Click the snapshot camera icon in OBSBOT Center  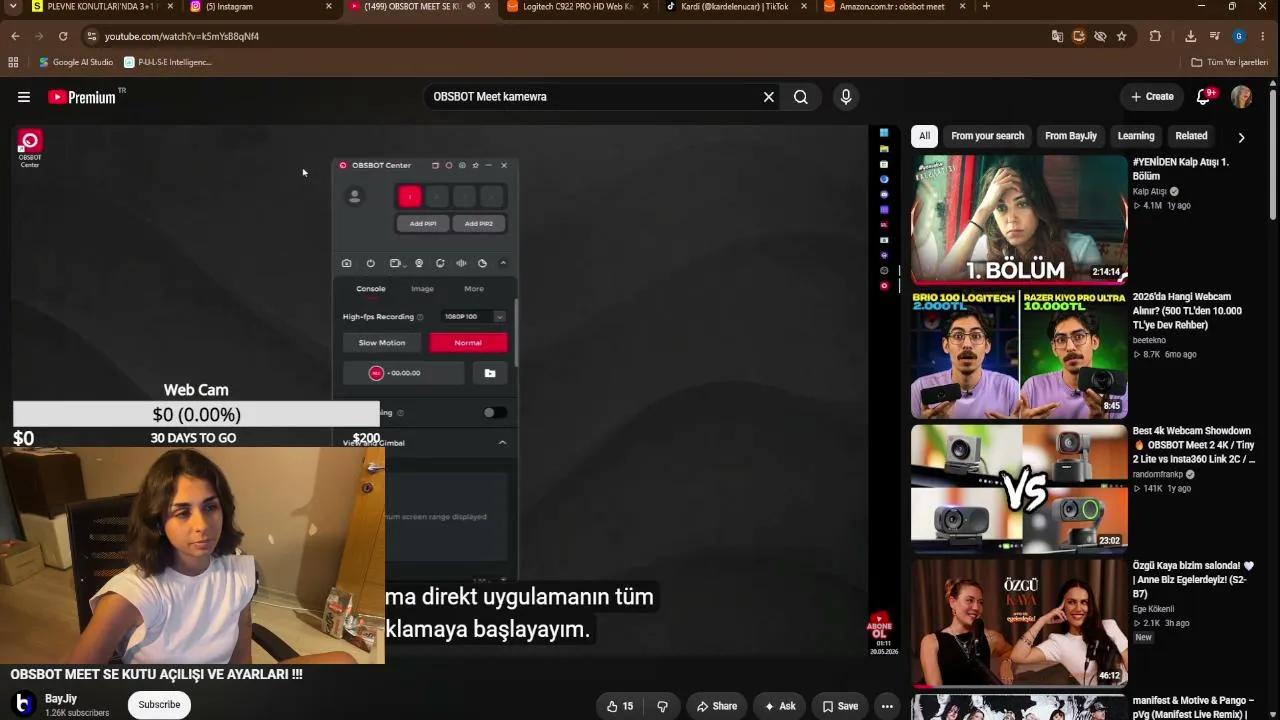[x=347, y=263]
